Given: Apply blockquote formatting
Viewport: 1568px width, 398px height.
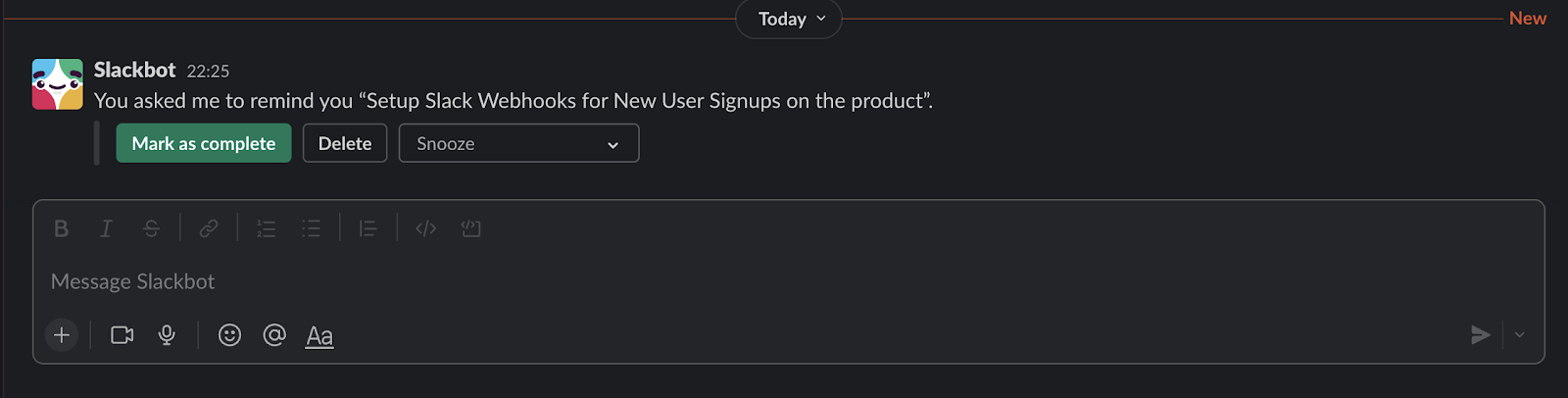Looking at the screenshot, I should [x=367, y=228].
